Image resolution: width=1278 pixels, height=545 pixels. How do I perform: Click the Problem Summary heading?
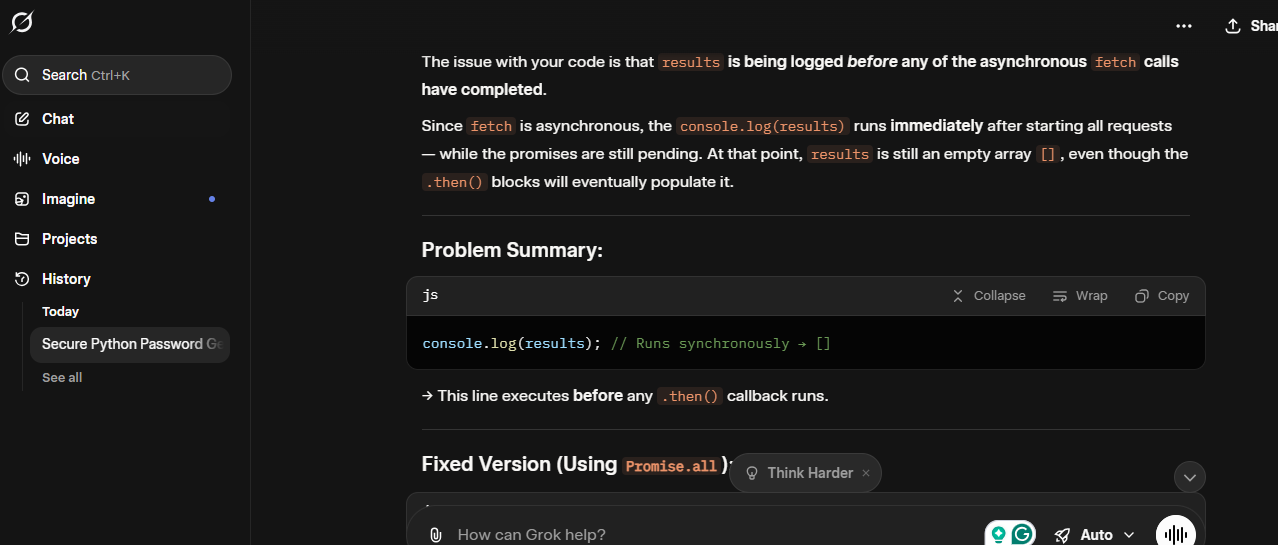512,250
